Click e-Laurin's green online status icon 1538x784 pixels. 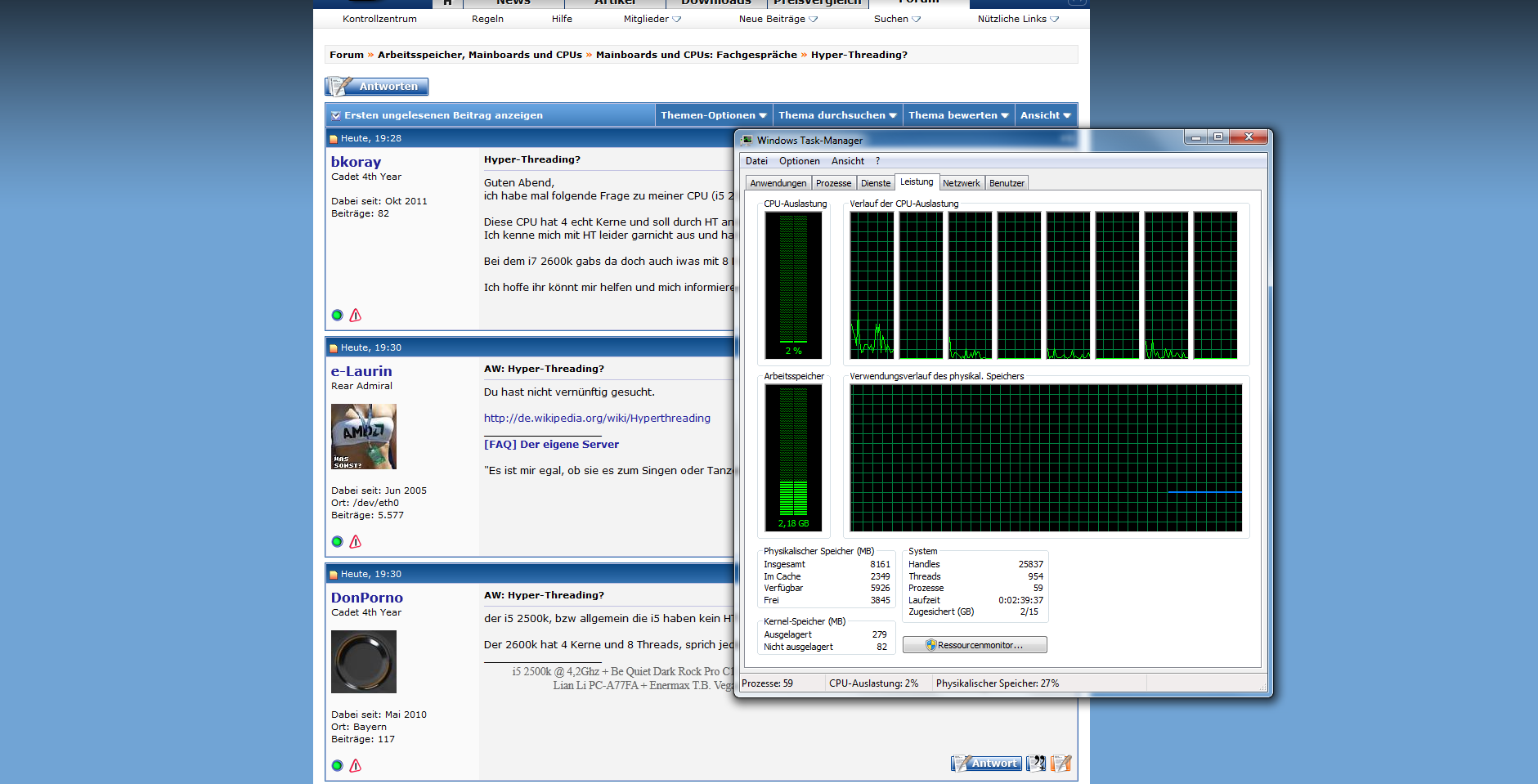pos(337,541)
